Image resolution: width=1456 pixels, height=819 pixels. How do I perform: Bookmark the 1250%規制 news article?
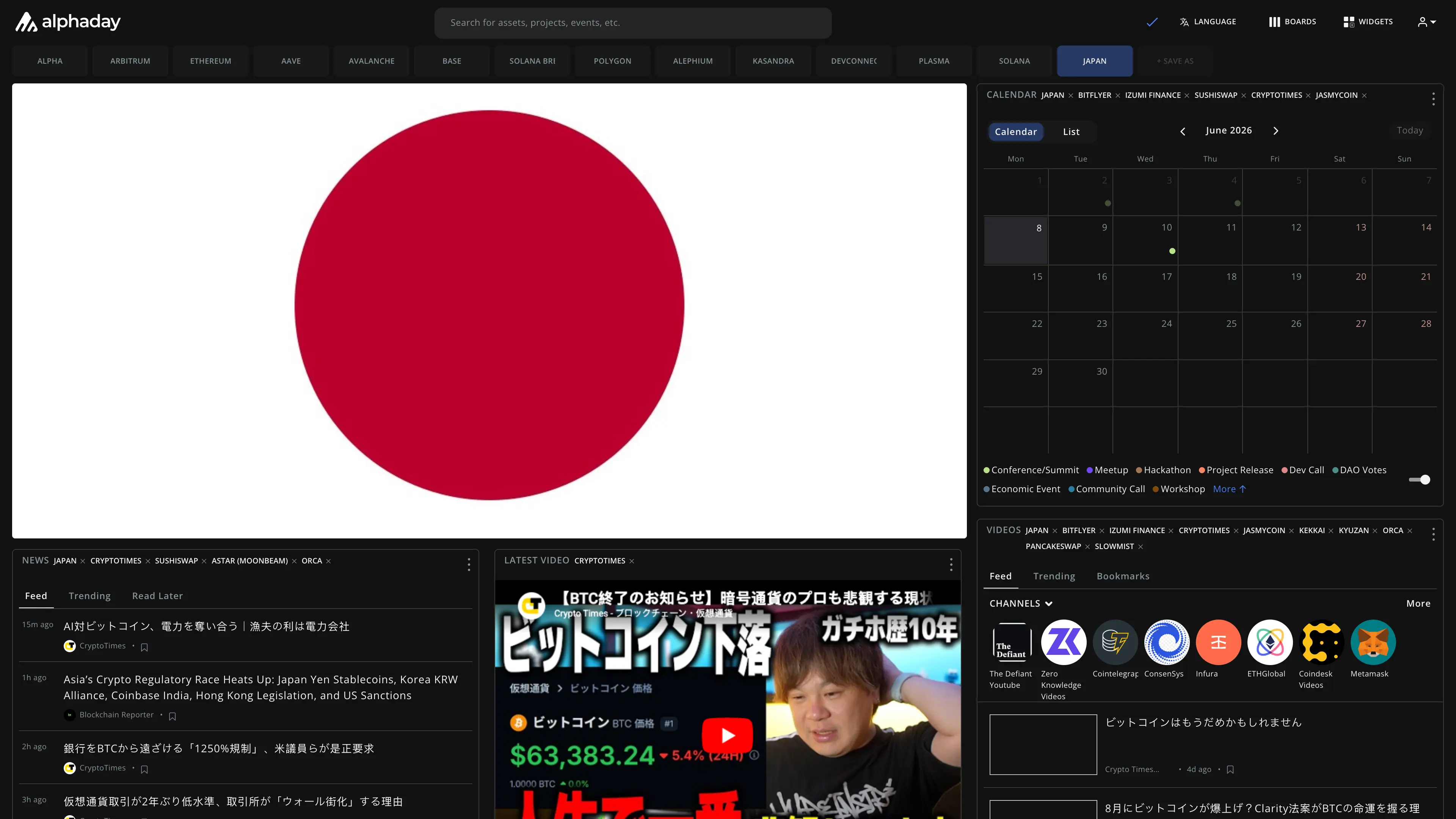pos(144,769)
